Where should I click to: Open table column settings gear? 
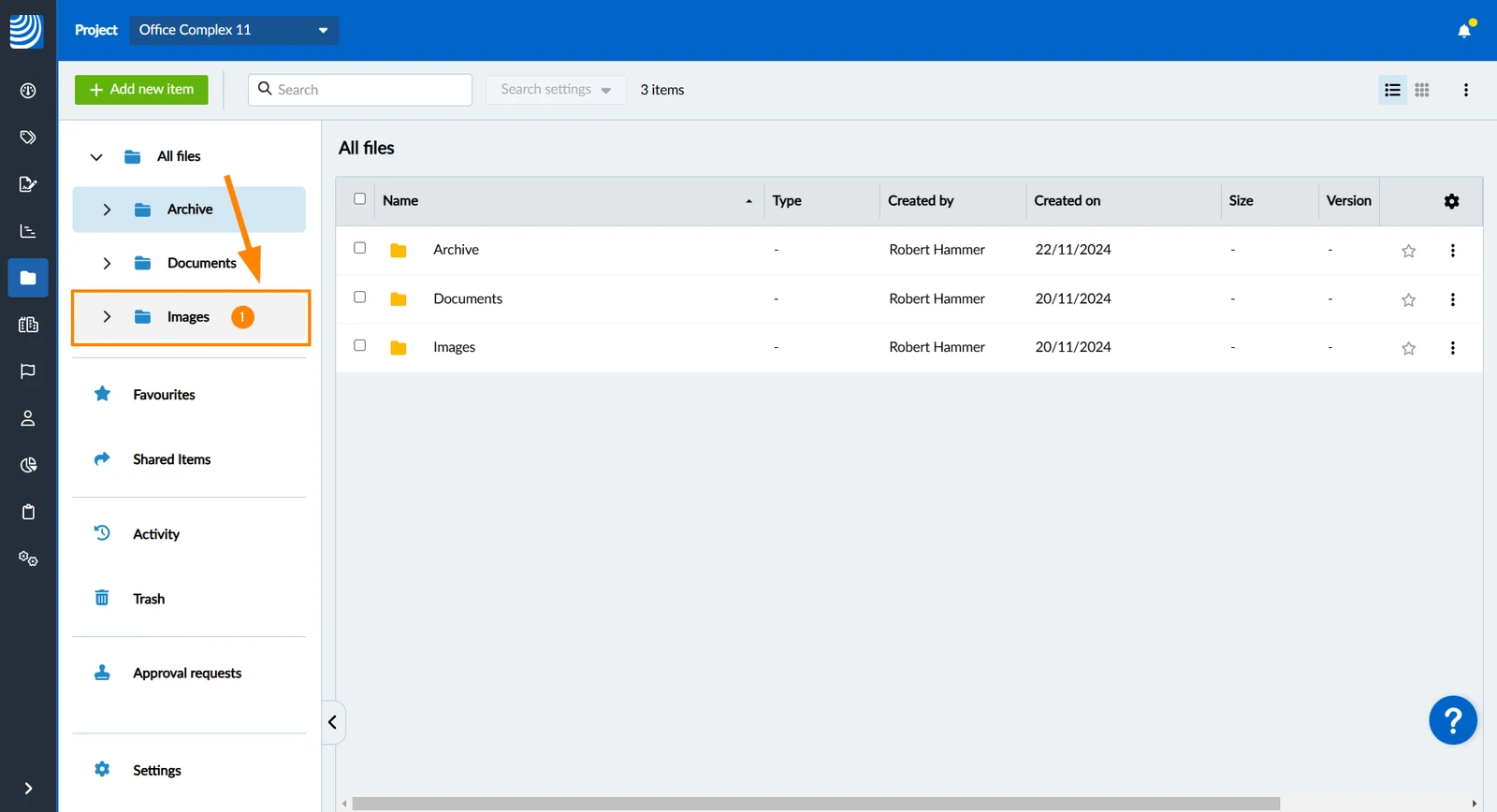[1451, 201]
